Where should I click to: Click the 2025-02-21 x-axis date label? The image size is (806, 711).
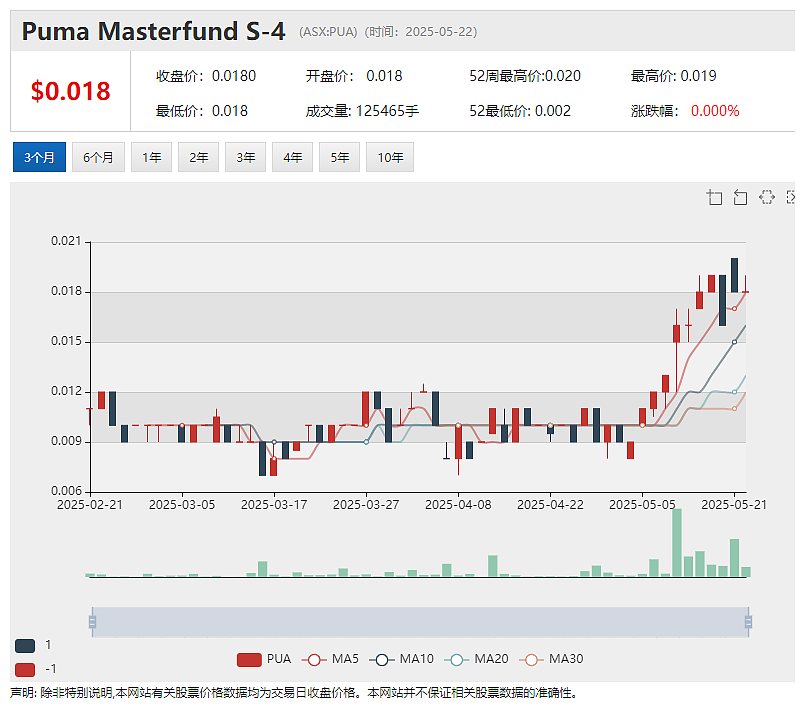pos(90,505)
